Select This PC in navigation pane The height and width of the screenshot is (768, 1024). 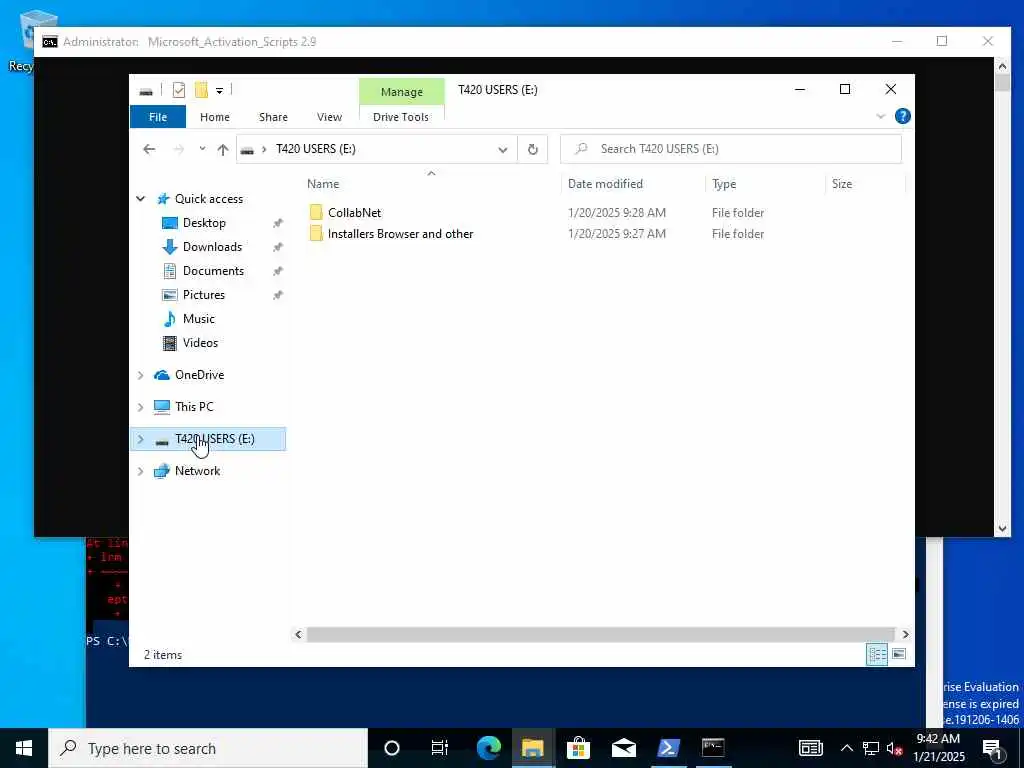(x=194, y=406)
